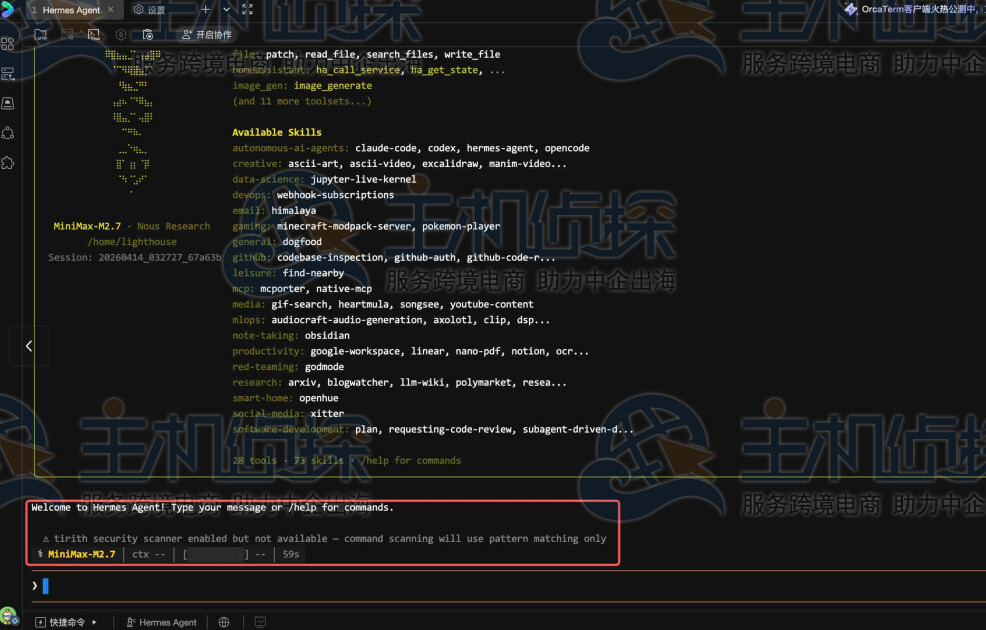Click the monitor chart icon in bottom bar

260,622
